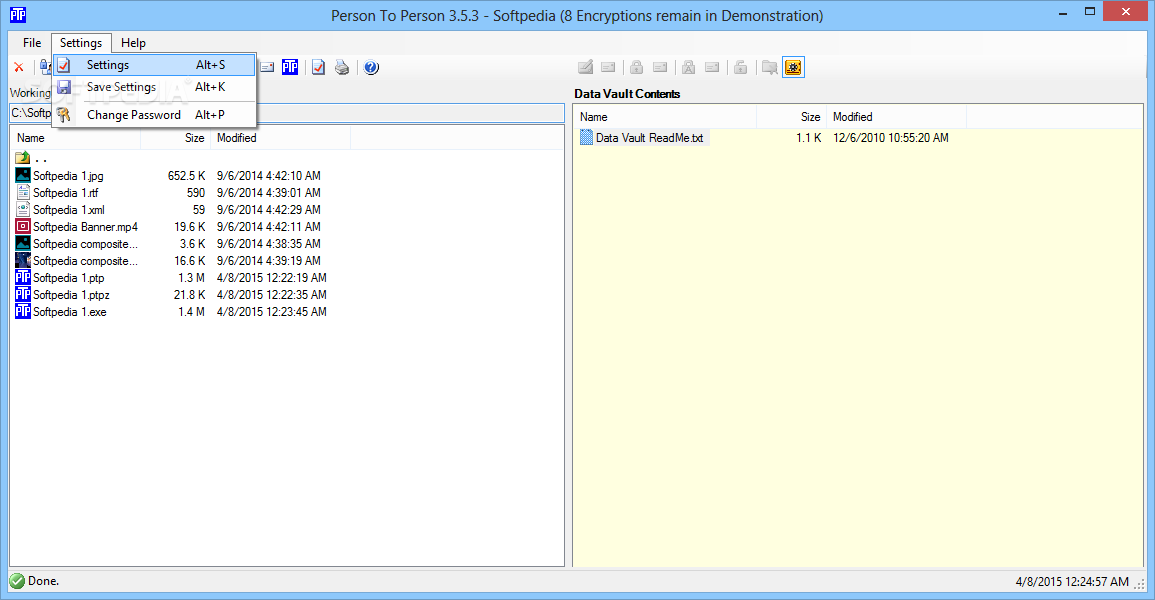Viewport: 1155px width, 600px height.
Task: Select the Softpedia Banner.mp4 file name
Action: 85,226
